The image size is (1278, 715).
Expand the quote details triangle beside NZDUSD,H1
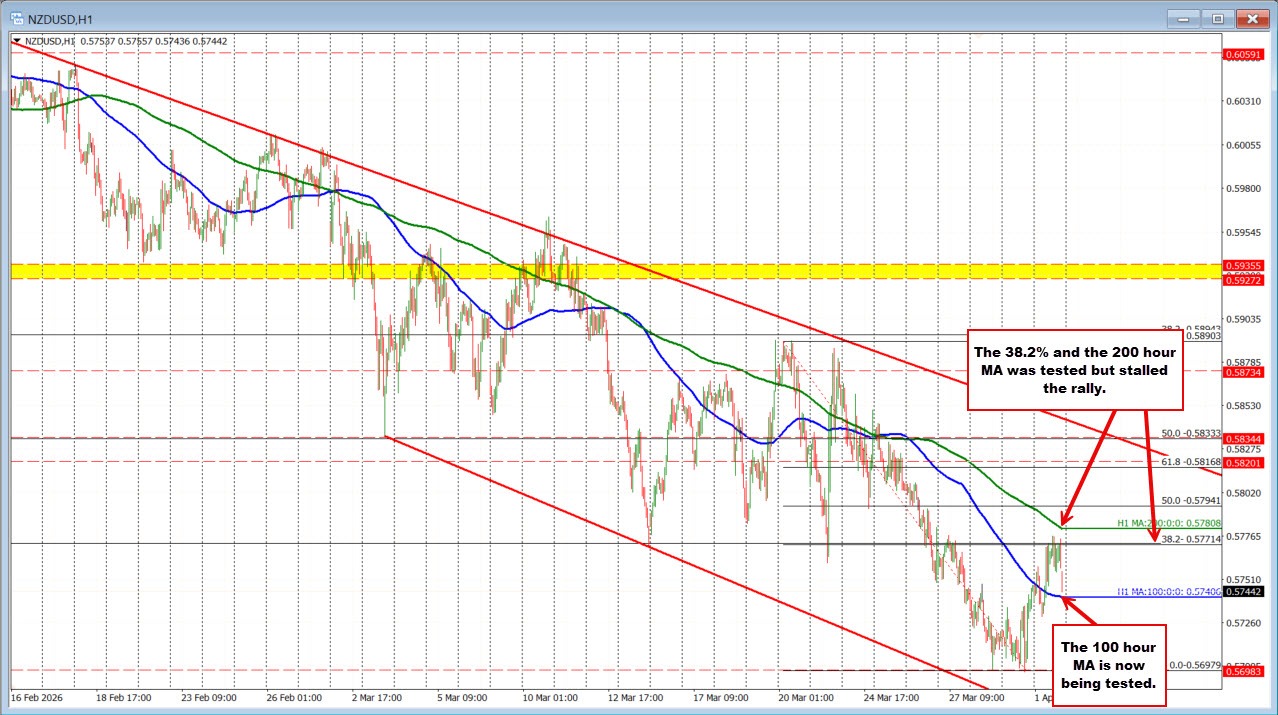pyautogui.click(x=17, y=41)
